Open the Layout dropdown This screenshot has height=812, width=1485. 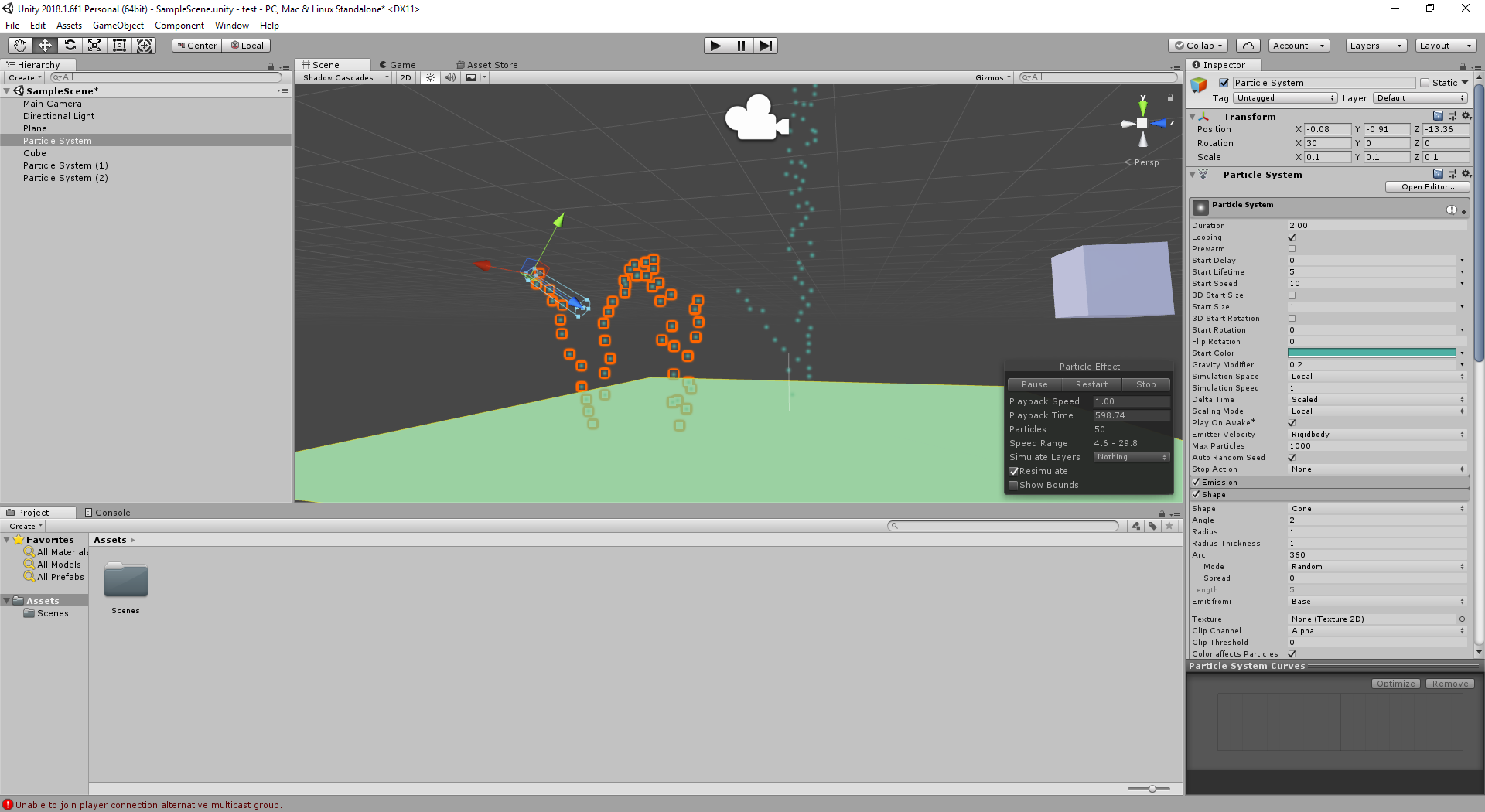[x=1445, y=46]
